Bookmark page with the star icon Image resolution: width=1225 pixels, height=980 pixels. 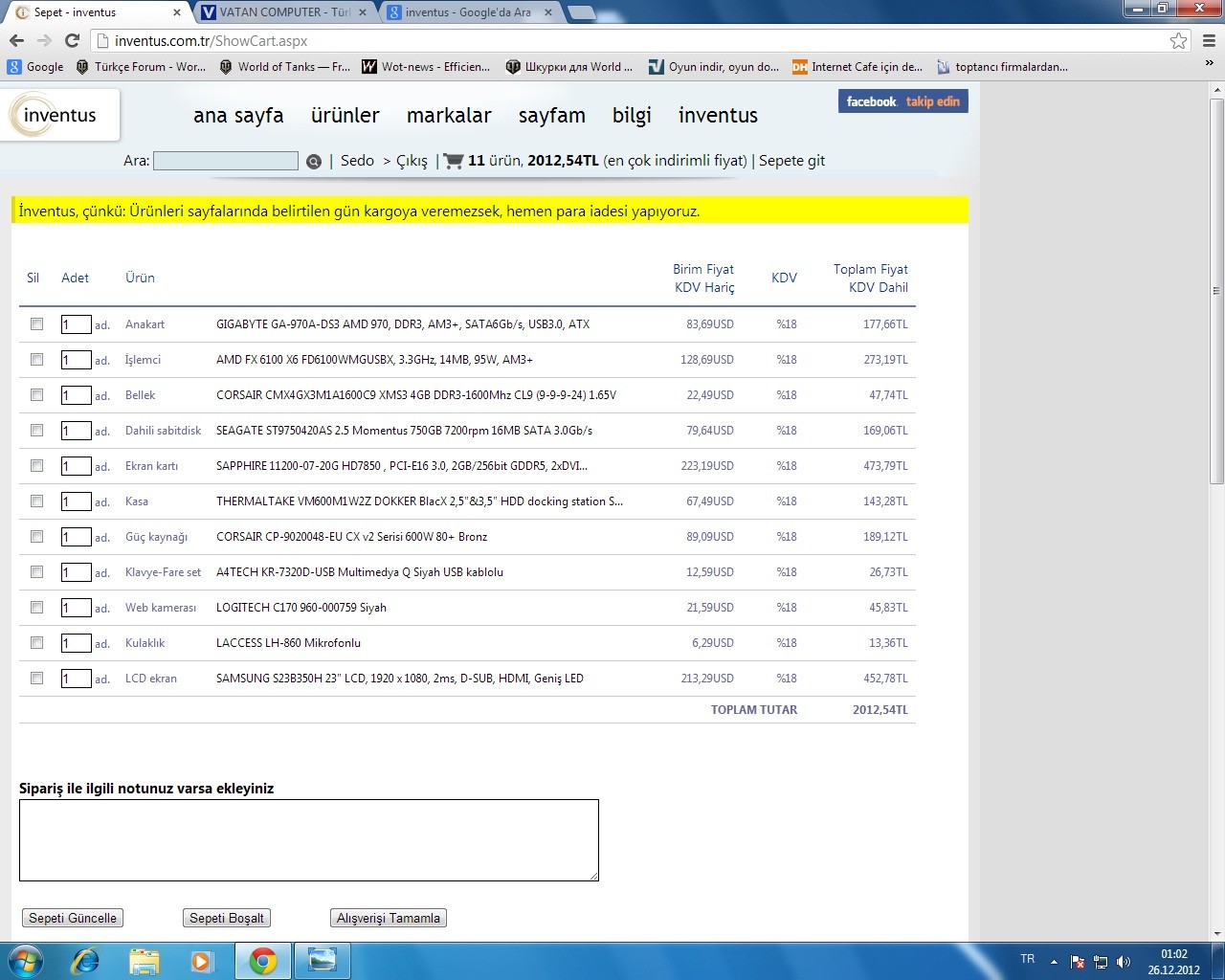pos(1179,40)
